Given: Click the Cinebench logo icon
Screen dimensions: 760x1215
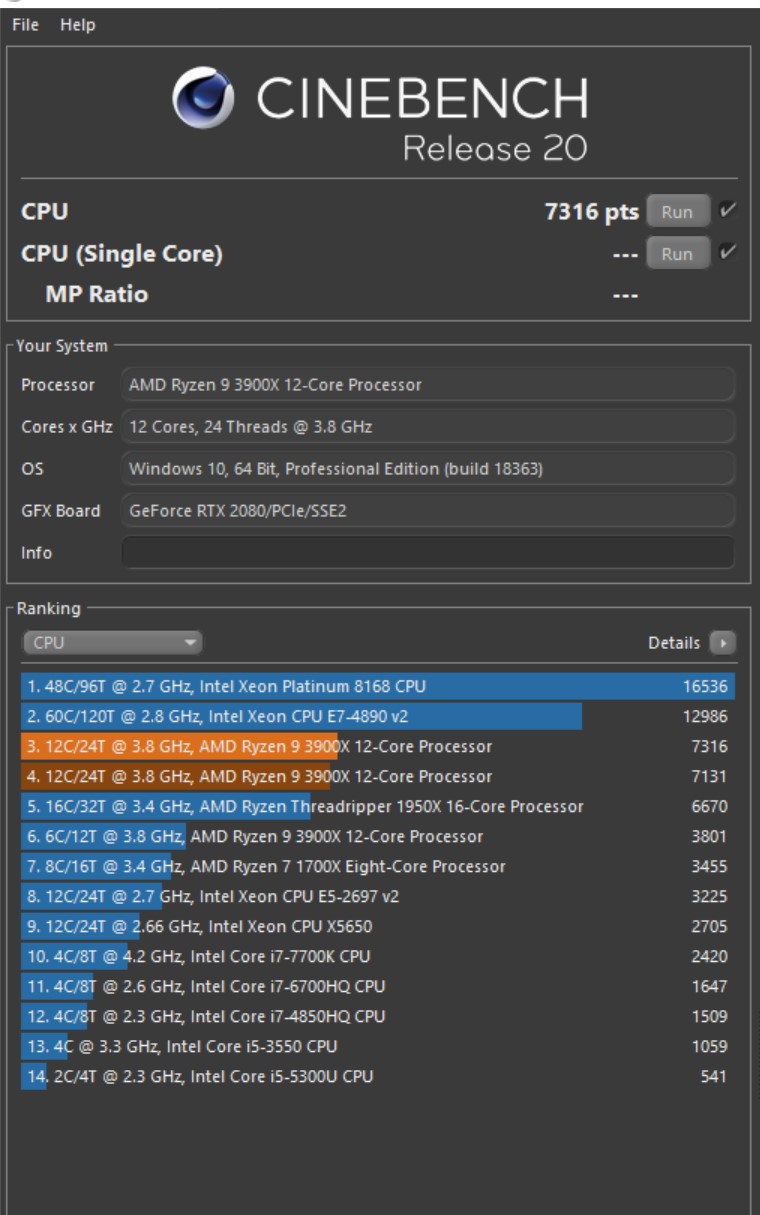Looking at the screenshot, I should pos(204,98).
